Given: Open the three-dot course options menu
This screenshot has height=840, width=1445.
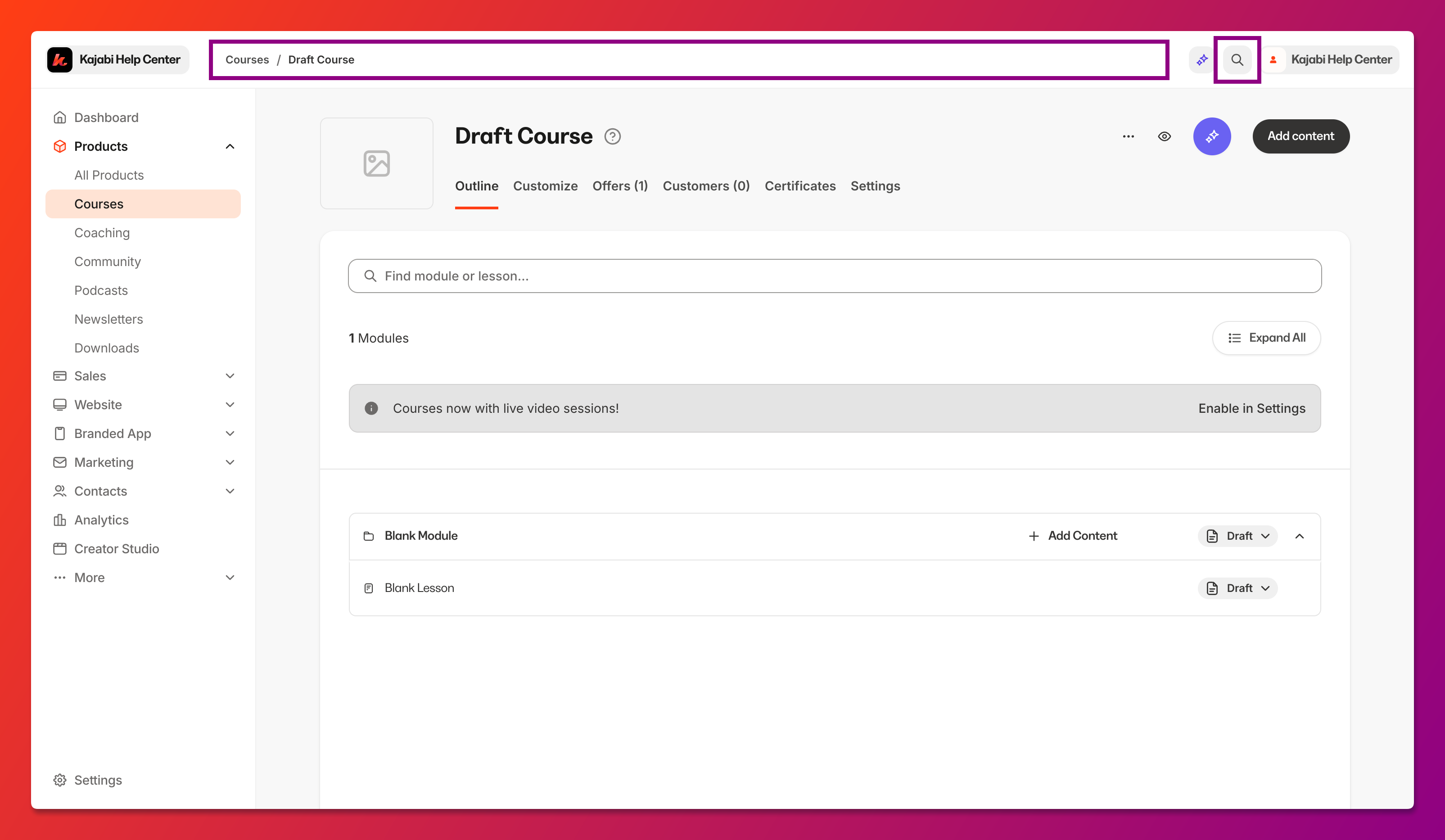Looking at the screenshot, I should tap(1128, 136).
